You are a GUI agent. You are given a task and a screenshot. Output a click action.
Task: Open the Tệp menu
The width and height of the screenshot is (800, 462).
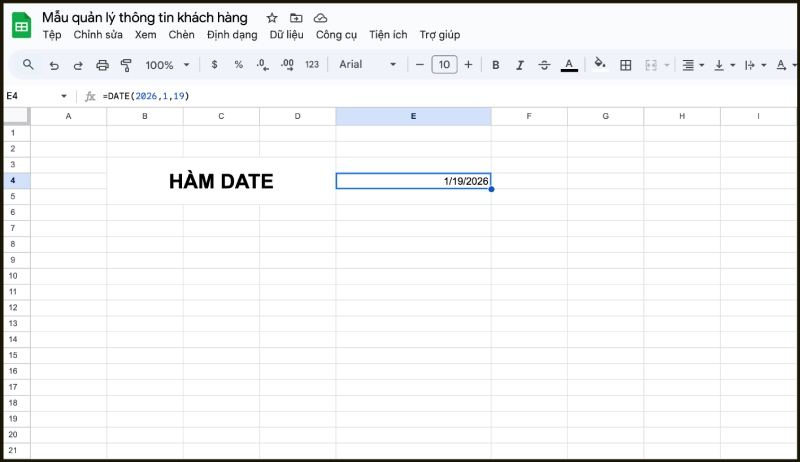pyautogui.click(x=52, y=35)
